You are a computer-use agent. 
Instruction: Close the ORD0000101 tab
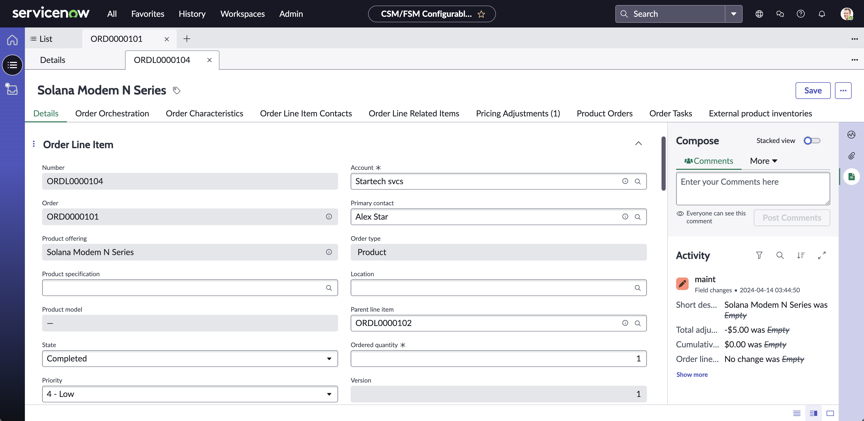(x=167, y=39)
